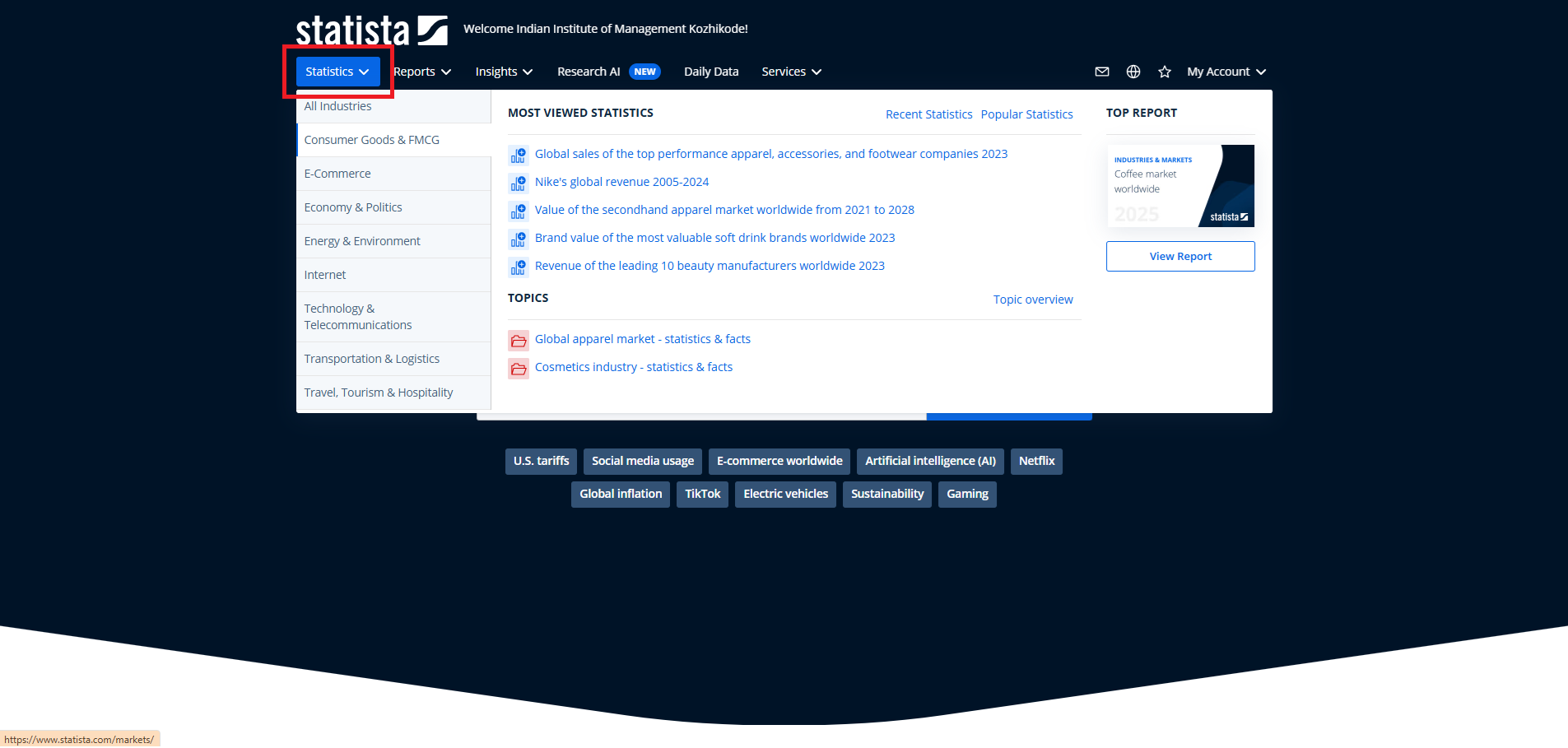Open favorites star icon

tap(1165, 72)
